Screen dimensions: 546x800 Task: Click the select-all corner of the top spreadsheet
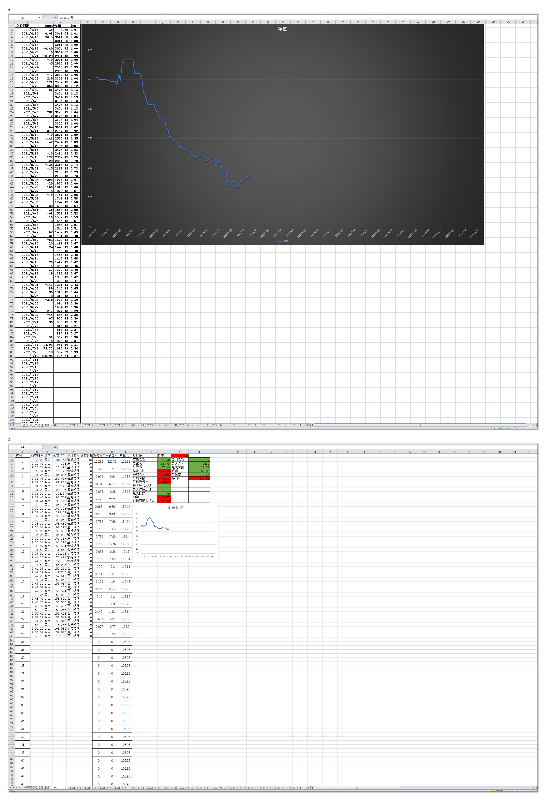[12, 22]
